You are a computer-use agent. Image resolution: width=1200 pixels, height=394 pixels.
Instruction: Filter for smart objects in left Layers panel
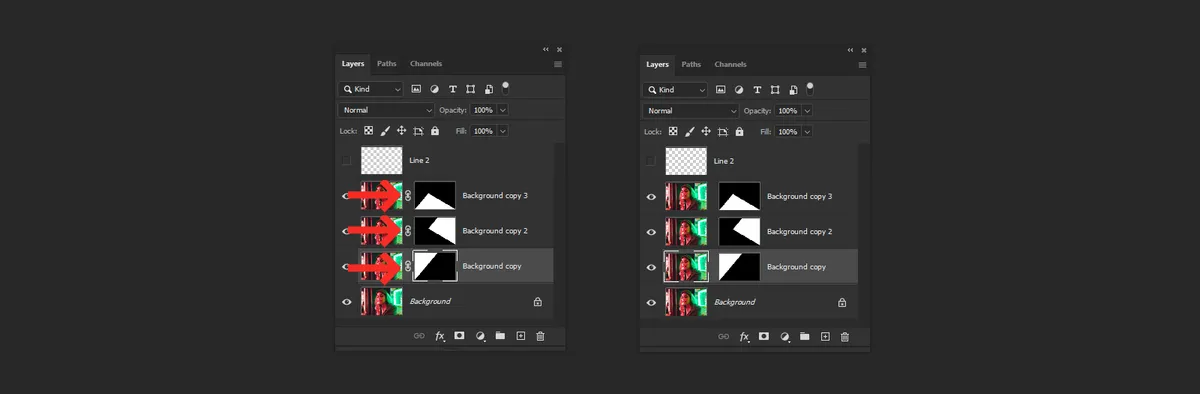tap(489, 89)
